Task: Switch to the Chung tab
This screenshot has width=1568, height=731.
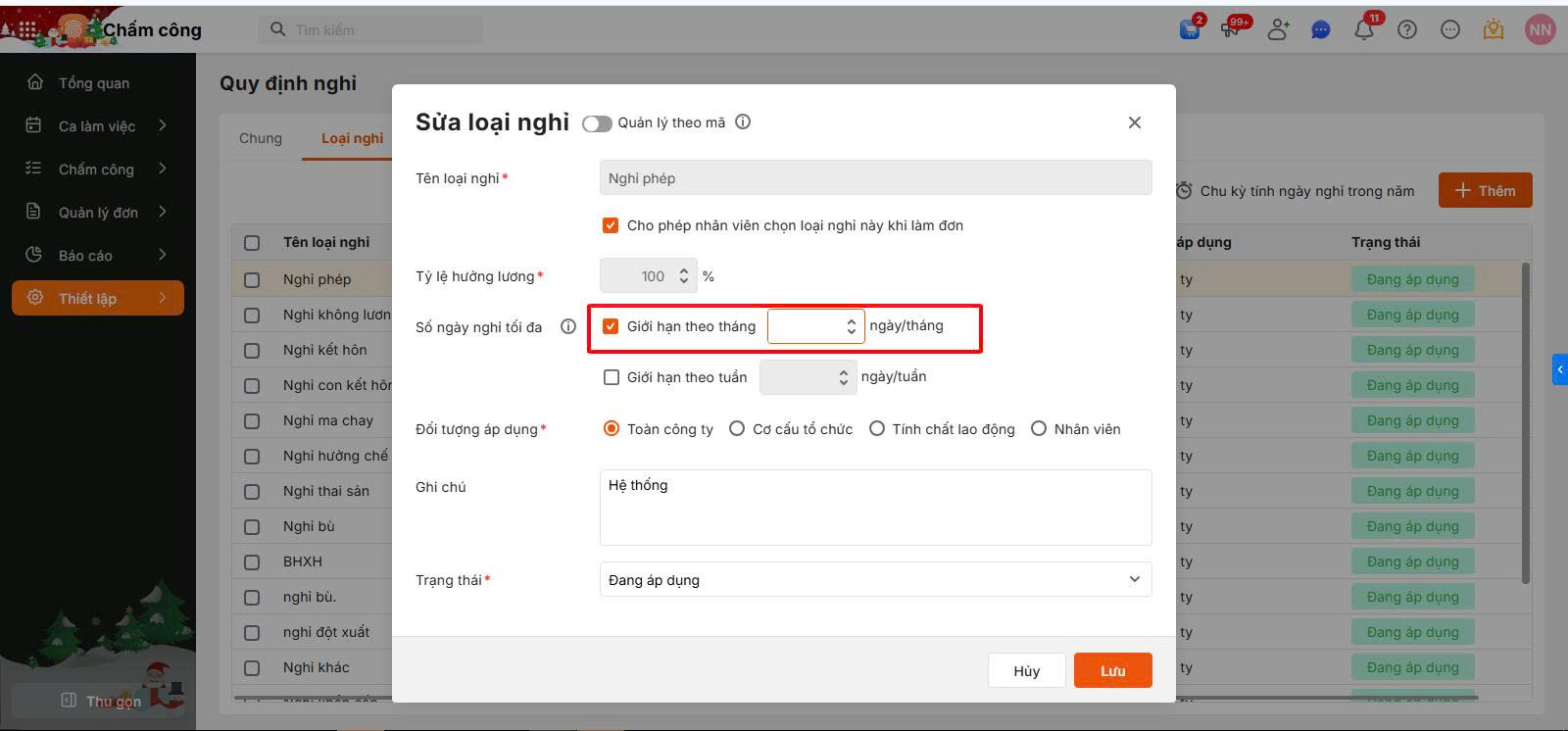Action: tap(261, 138)
